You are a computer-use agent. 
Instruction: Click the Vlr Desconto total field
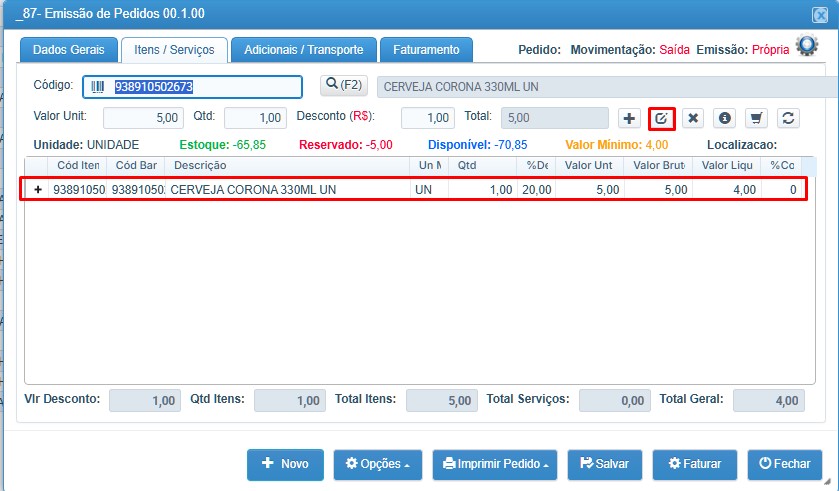pos(145,401)
